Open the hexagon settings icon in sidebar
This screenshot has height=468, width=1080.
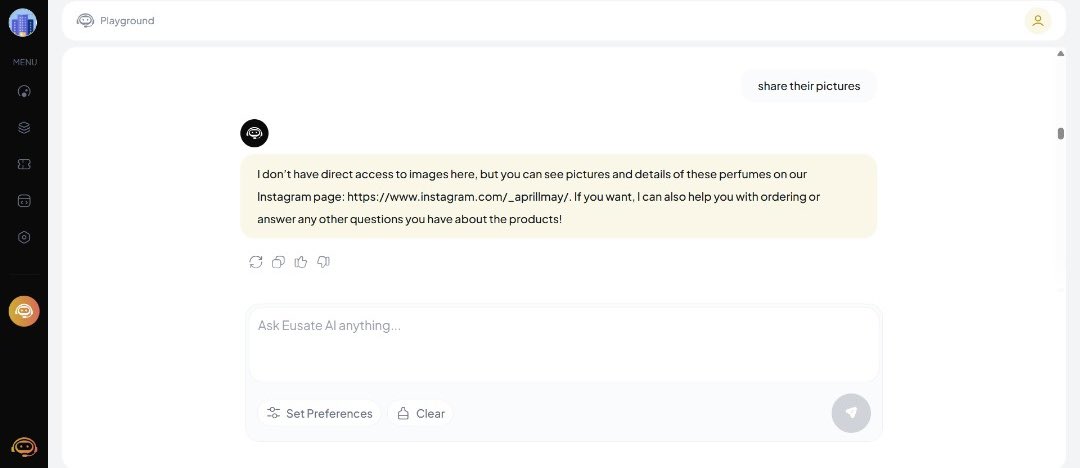coord(24,237)
